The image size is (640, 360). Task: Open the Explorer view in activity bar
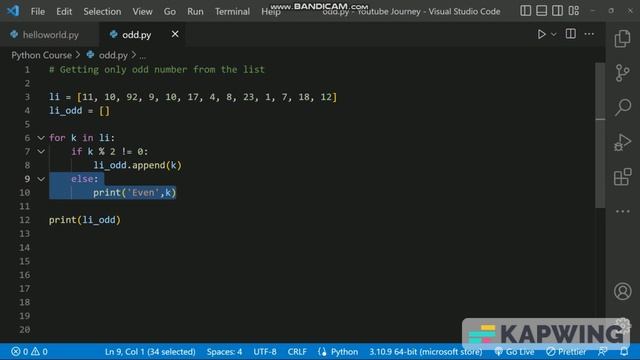pos(622,39)
